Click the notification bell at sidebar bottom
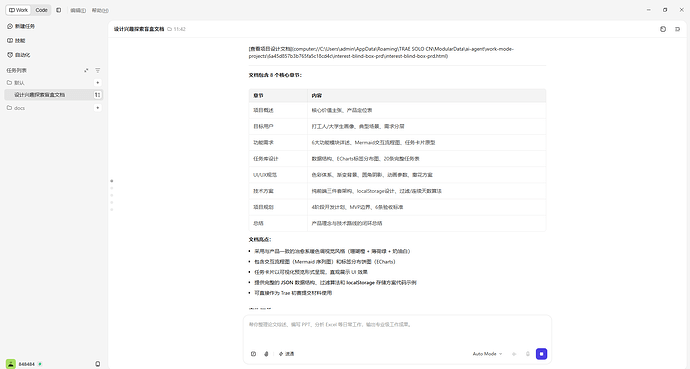The height and width of the screenshot is (369, 690). pyautogui.click(x=98, y=364)
